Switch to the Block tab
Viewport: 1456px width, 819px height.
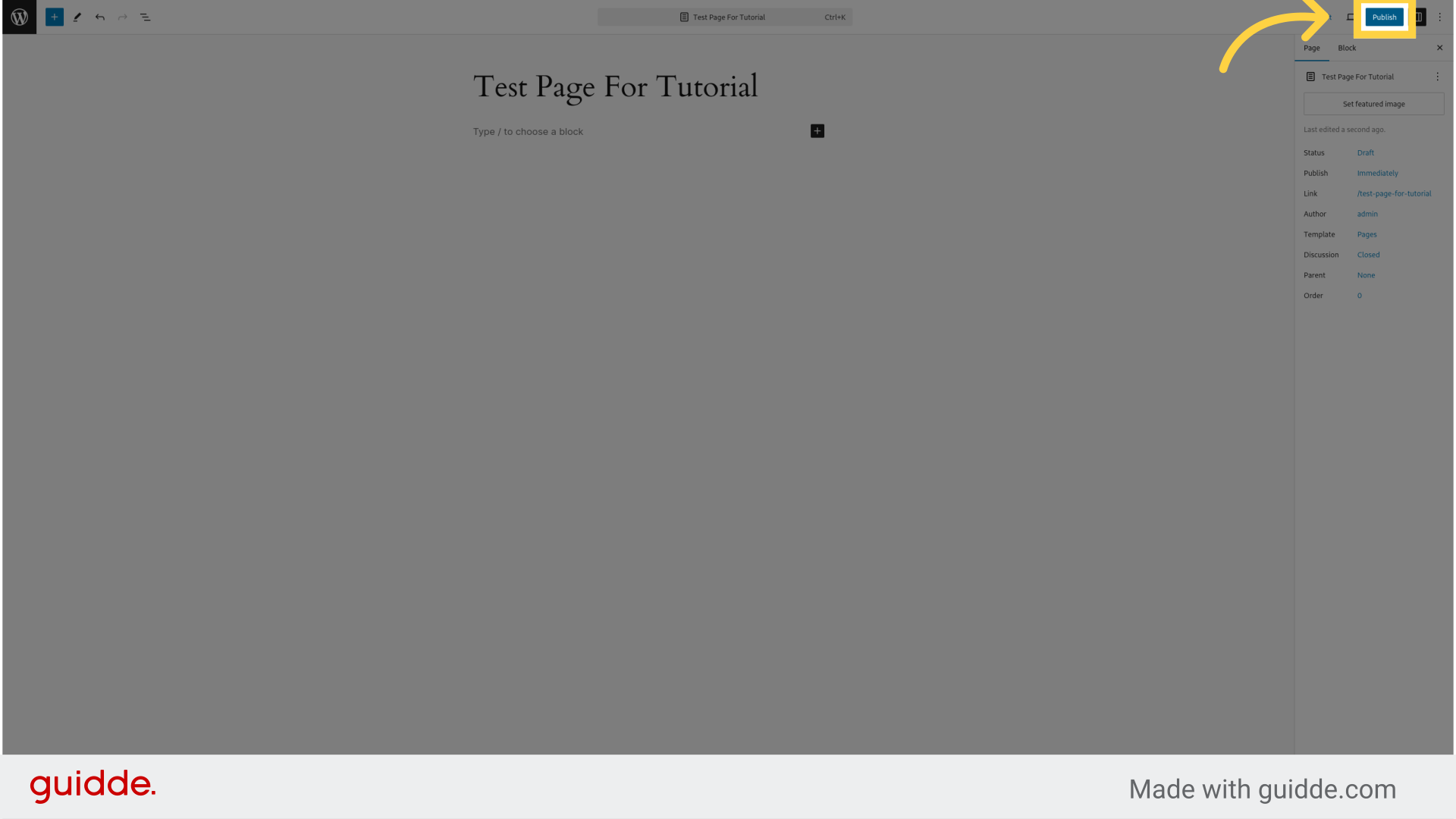point(1347,48)
